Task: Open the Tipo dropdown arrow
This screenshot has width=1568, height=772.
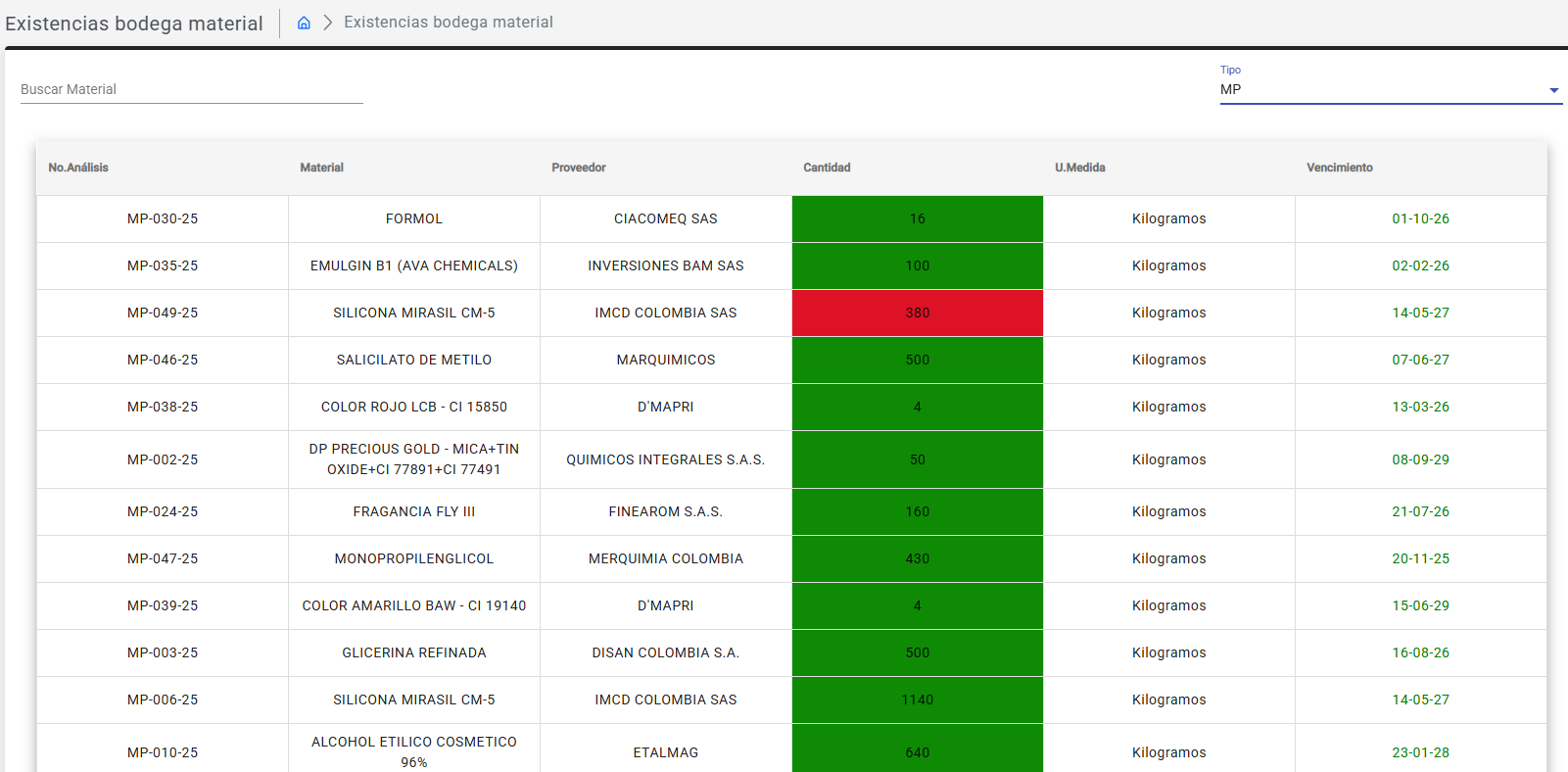Action: pos(1553,90)
